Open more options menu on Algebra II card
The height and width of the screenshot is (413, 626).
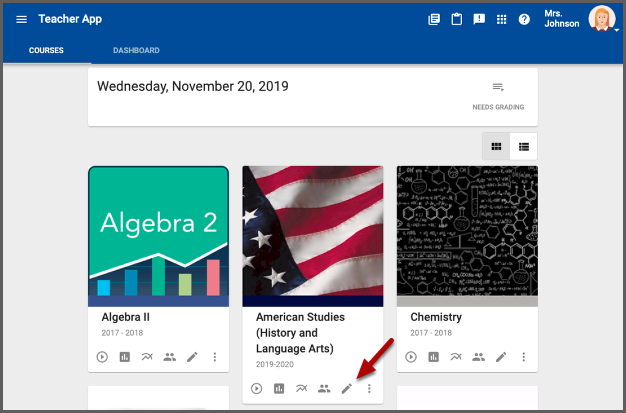(214, 357)
